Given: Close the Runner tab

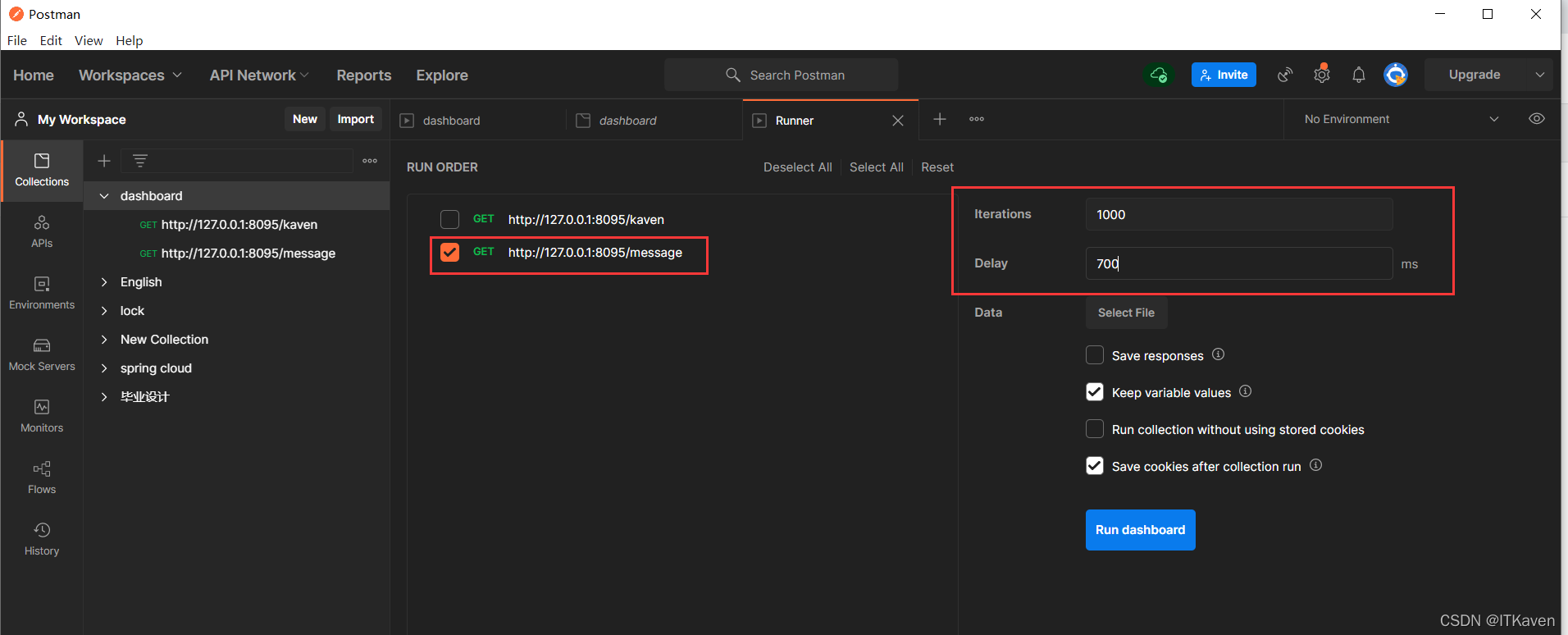Looking at the screenshot, I should pyautogui.click(x=898, y=121).
